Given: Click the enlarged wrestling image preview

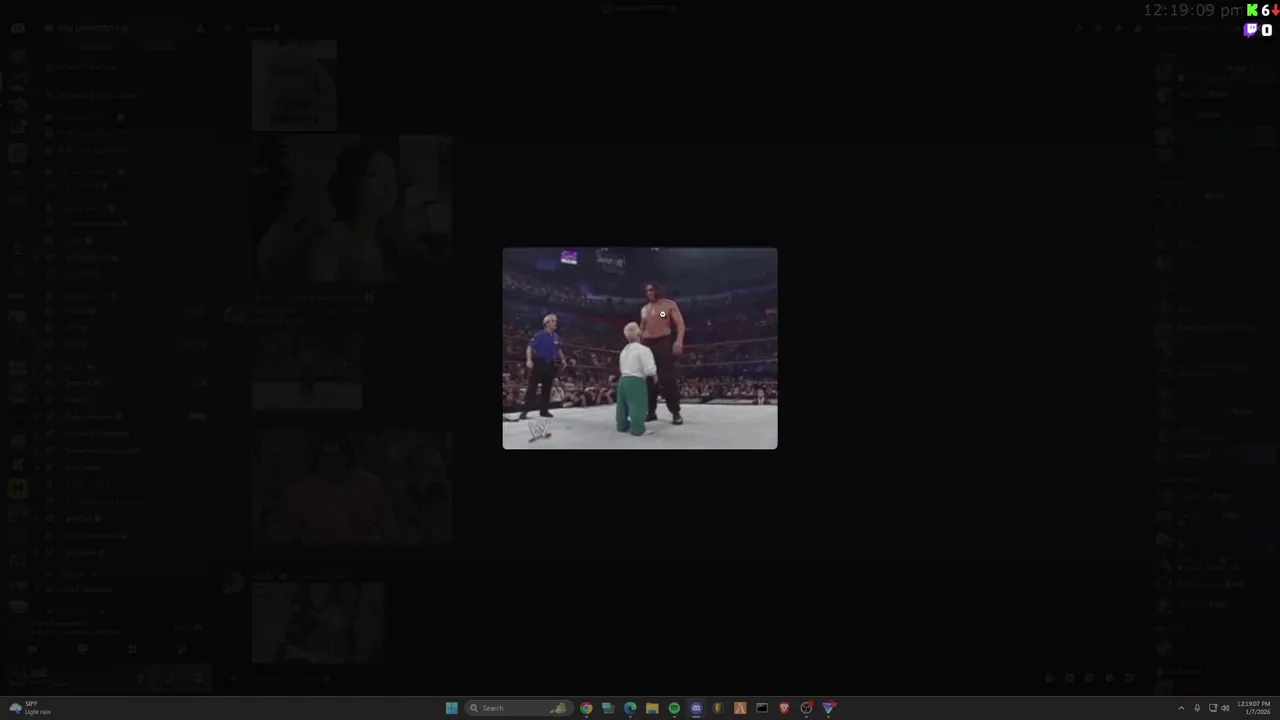Looking at the screenshot, I should click(640, 348).
